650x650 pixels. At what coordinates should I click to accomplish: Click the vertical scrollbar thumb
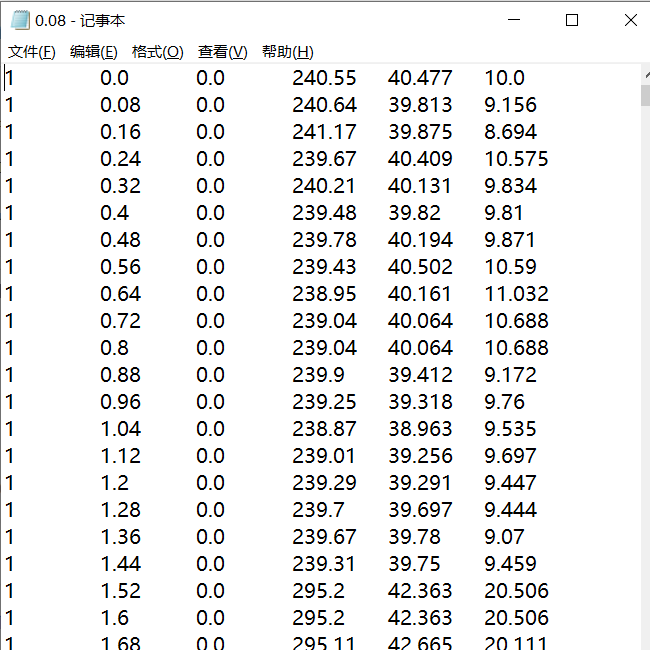[645, 95]
